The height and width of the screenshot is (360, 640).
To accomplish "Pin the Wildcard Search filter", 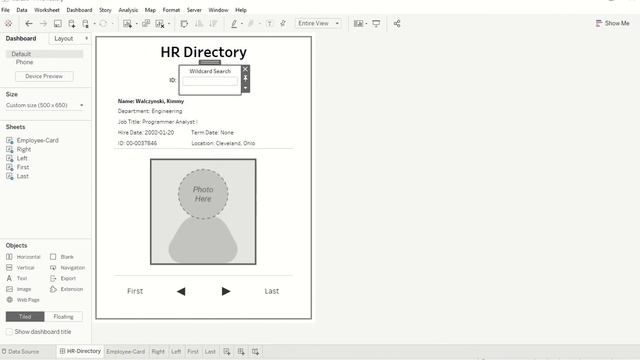I will pyautogui.click(x=245, y=78).
